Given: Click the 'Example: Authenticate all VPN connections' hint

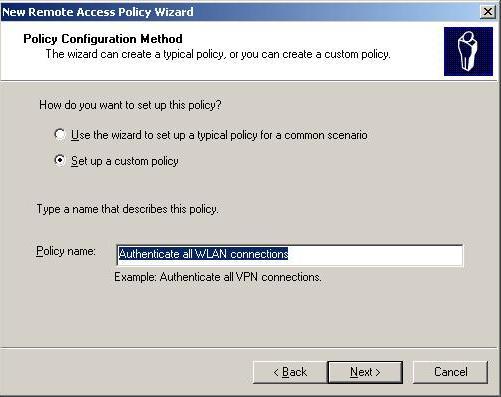Looking at the screenshot, I should point(218,277).
